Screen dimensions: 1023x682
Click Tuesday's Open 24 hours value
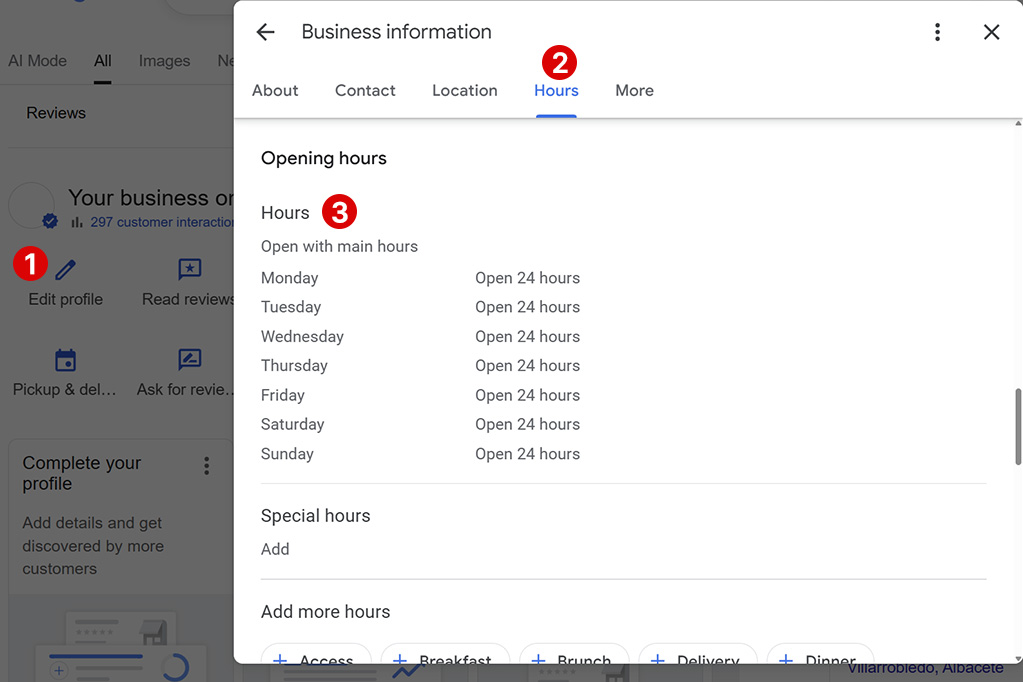(527, 307)
